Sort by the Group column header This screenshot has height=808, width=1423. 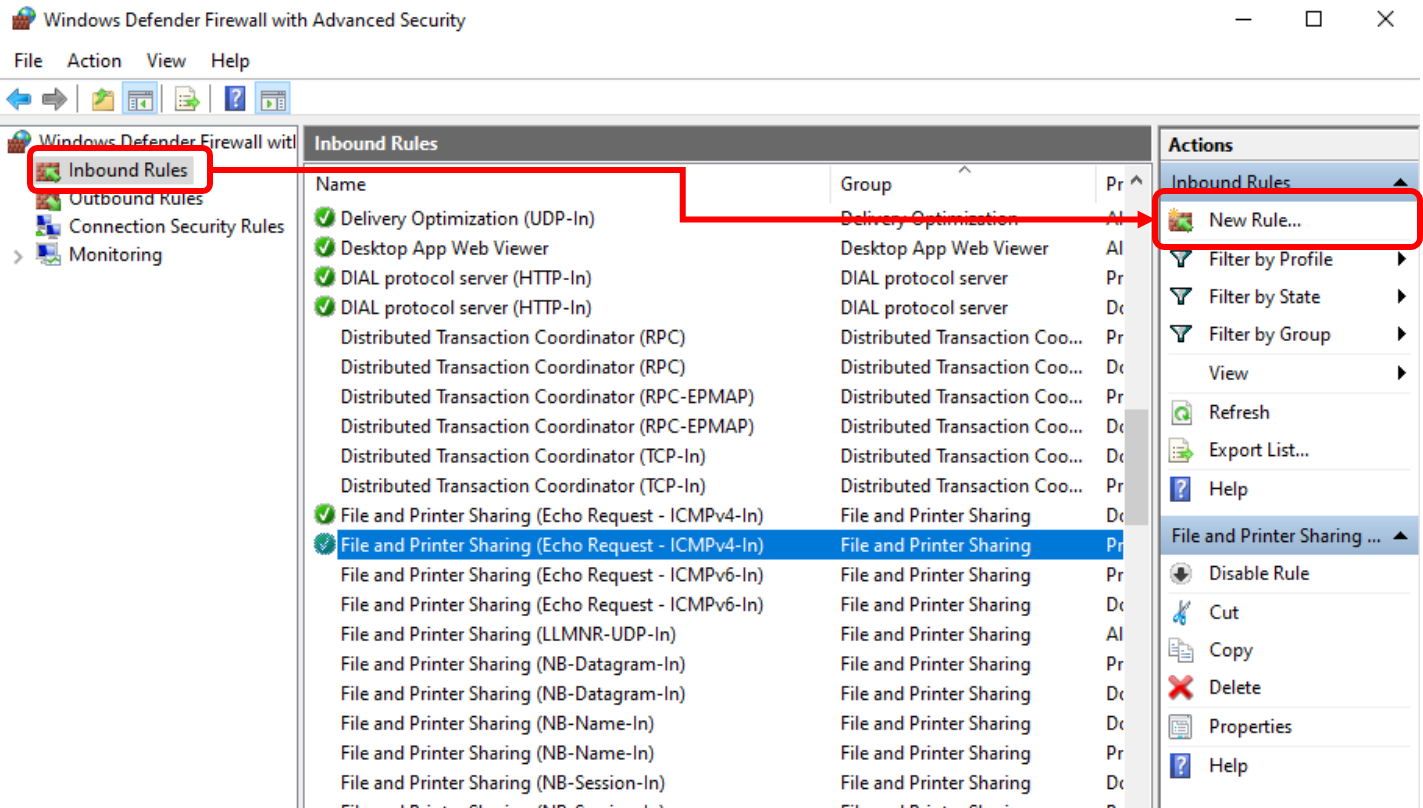click(x=963, y=184)
